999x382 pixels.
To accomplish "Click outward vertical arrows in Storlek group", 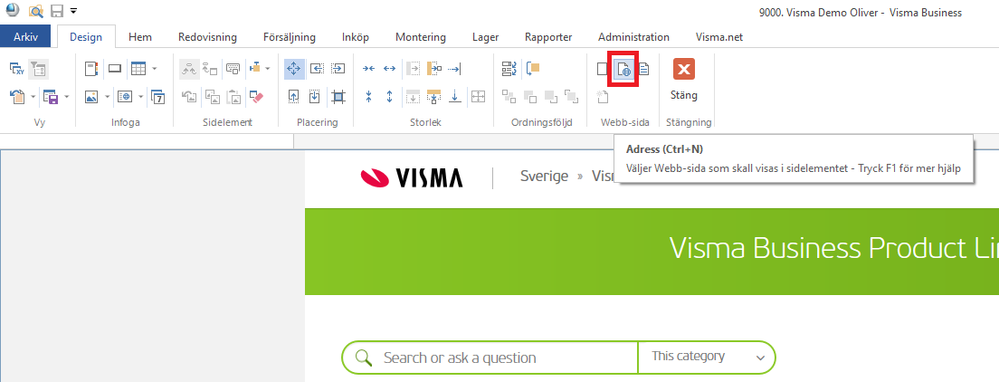I will click(x=390, y=97).
